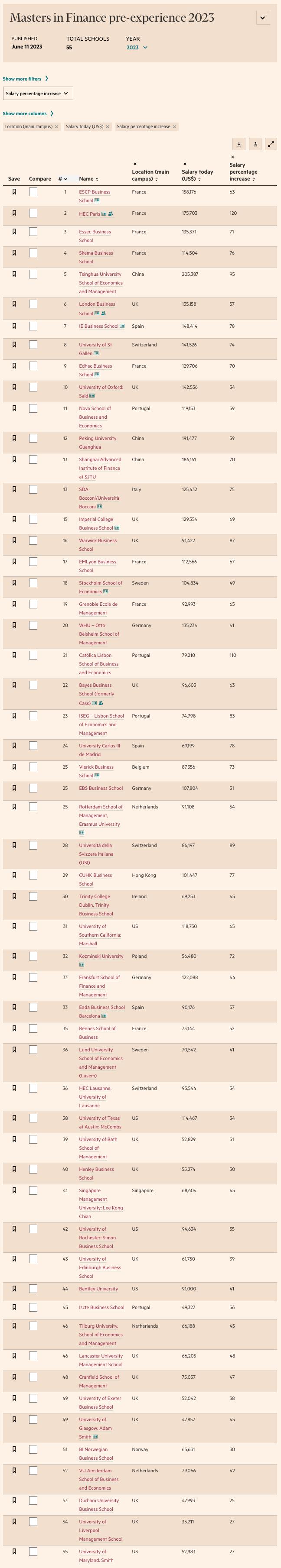
Task: Click the expand to fullscreen icon
Action: pyautogui.click(x=271, y=144)
